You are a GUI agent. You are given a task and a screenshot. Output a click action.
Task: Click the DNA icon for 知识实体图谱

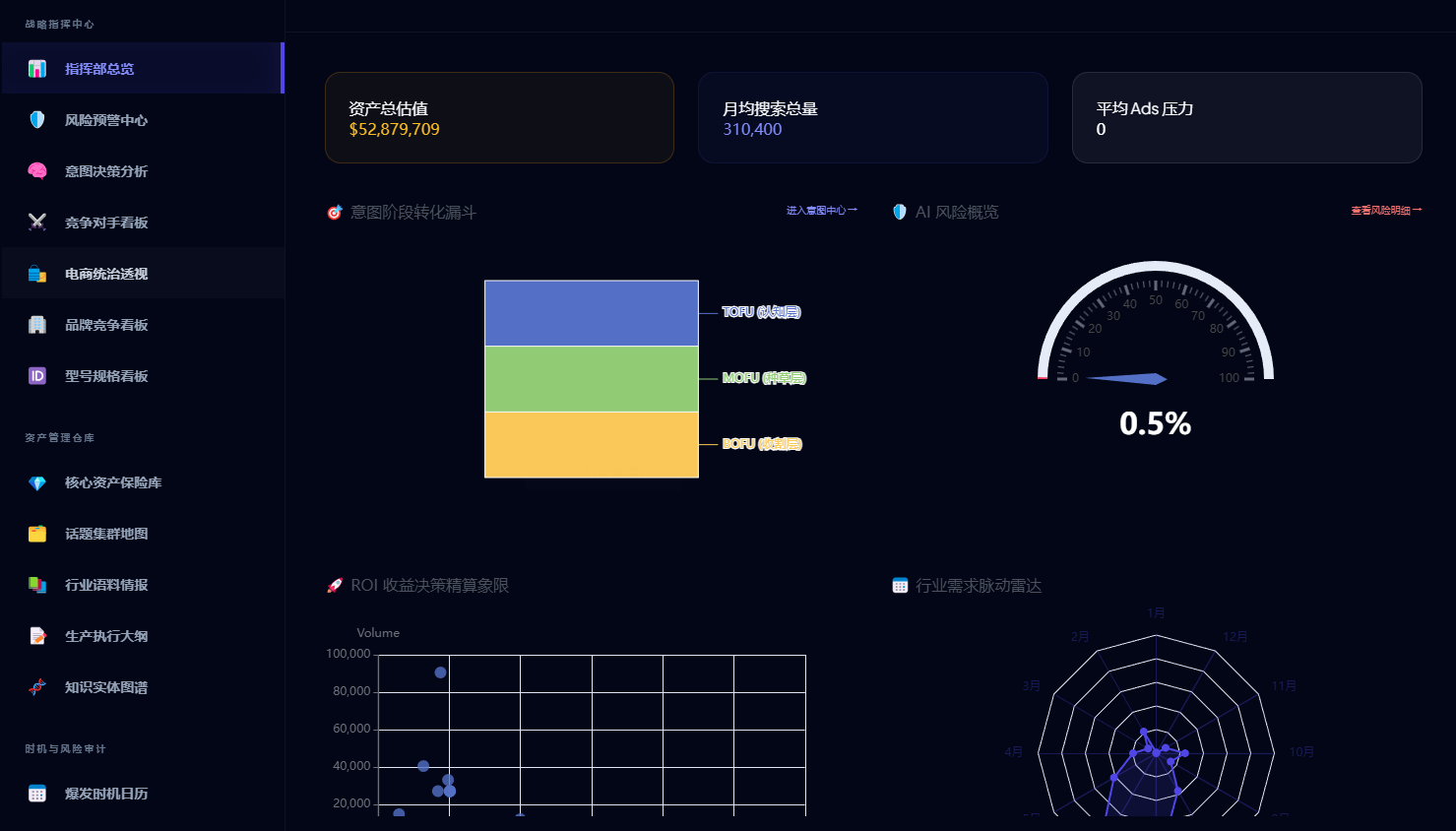click(x=37, y=687)
